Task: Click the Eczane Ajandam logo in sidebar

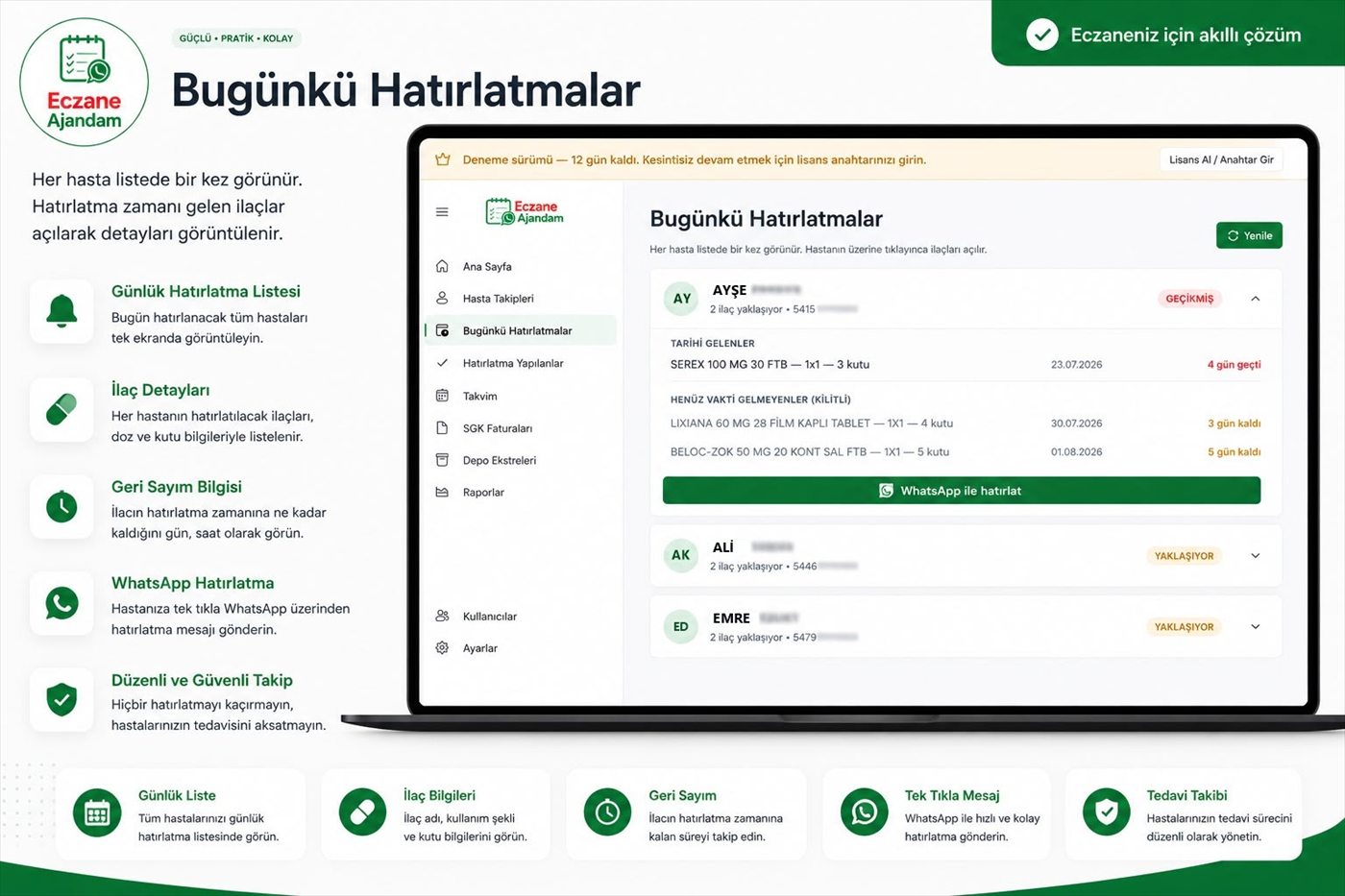Action: point(525,211)
